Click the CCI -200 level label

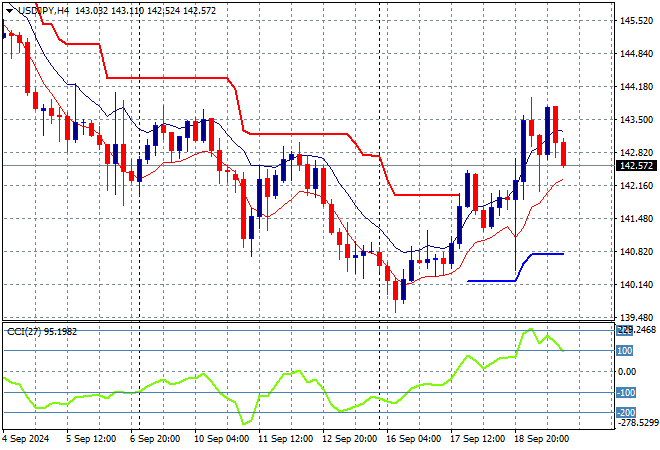626,413
